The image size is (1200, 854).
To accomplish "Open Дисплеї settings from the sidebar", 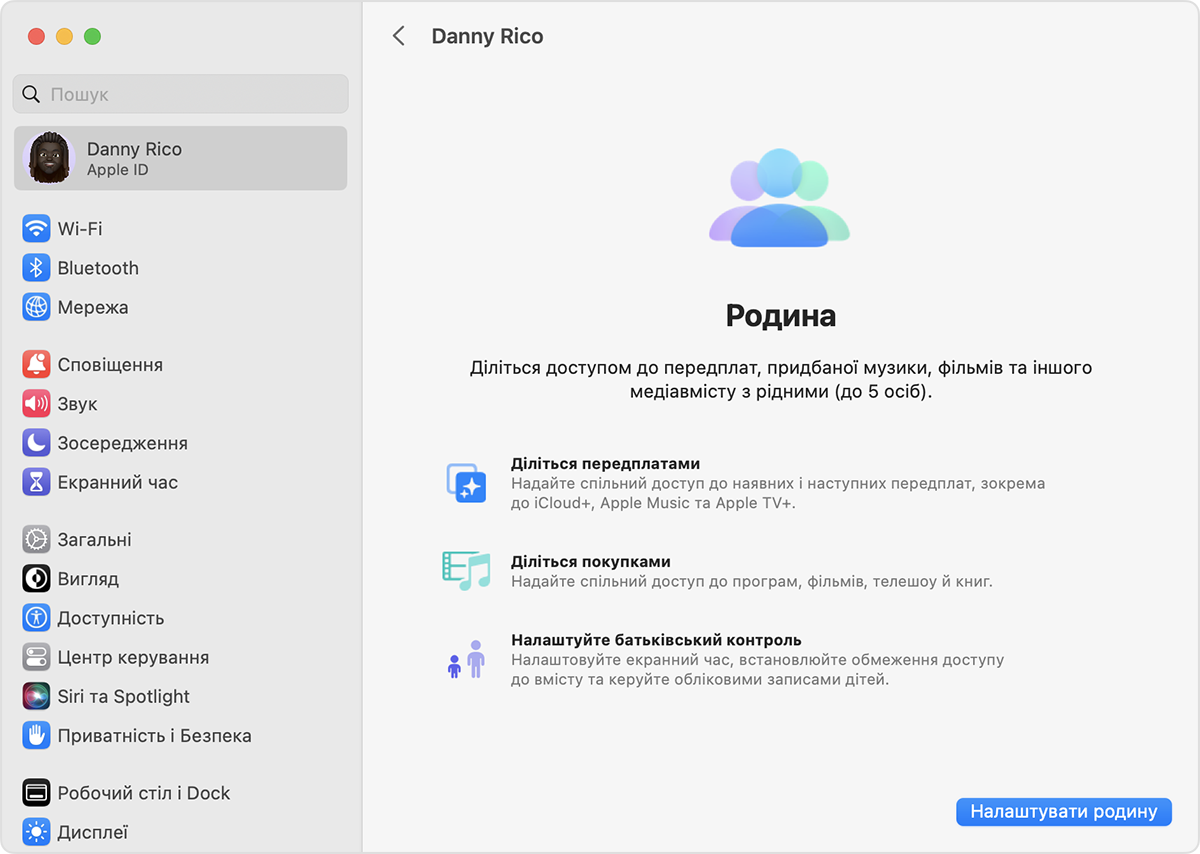I will point(36,831).
